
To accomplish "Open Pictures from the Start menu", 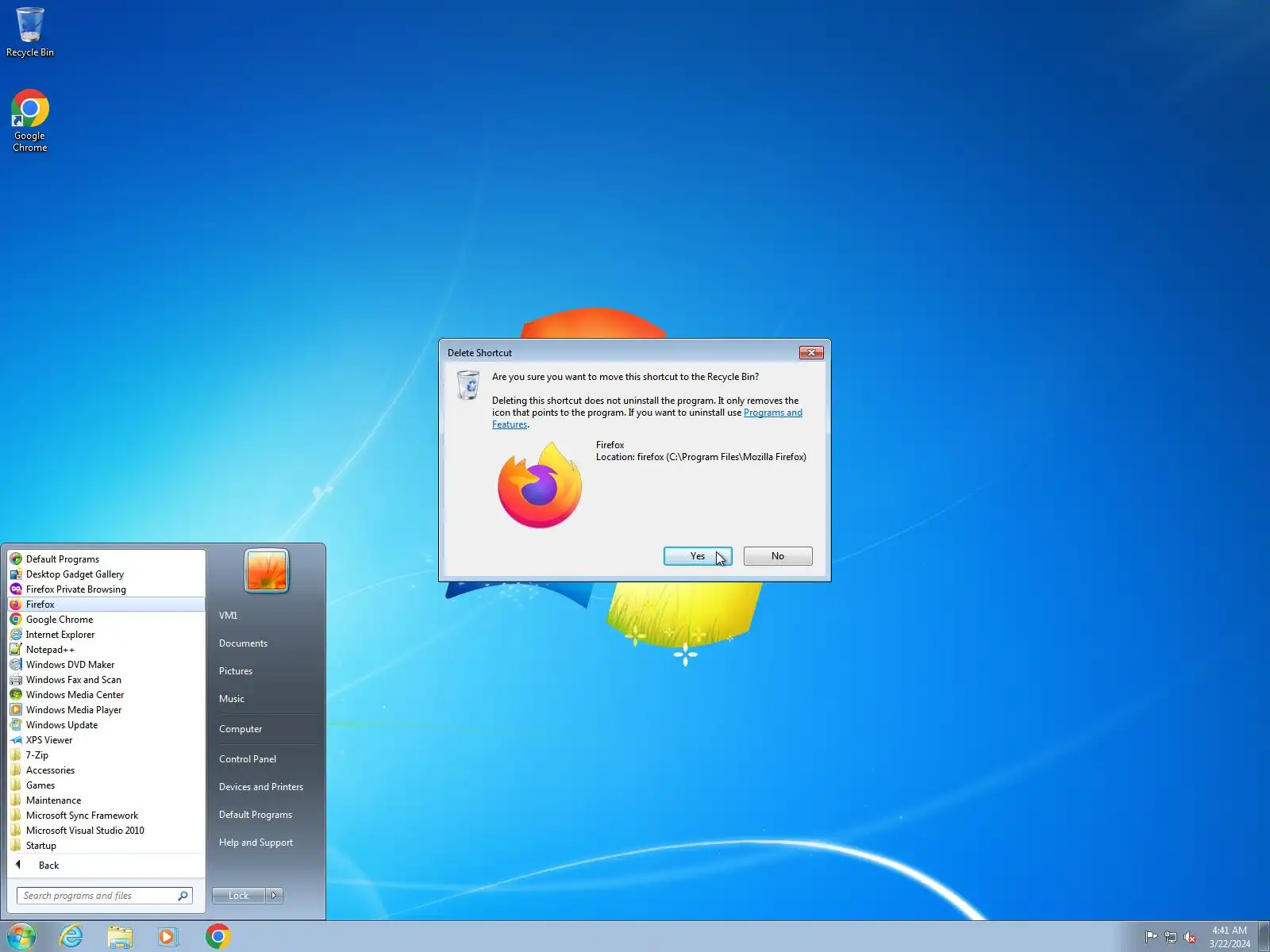I will point(236,671).
